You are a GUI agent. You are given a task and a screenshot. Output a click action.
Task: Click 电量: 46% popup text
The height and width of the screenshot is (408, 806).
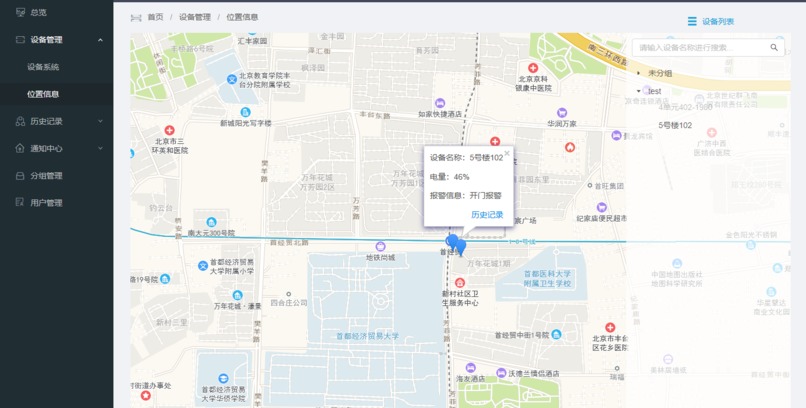coord(450,177)
